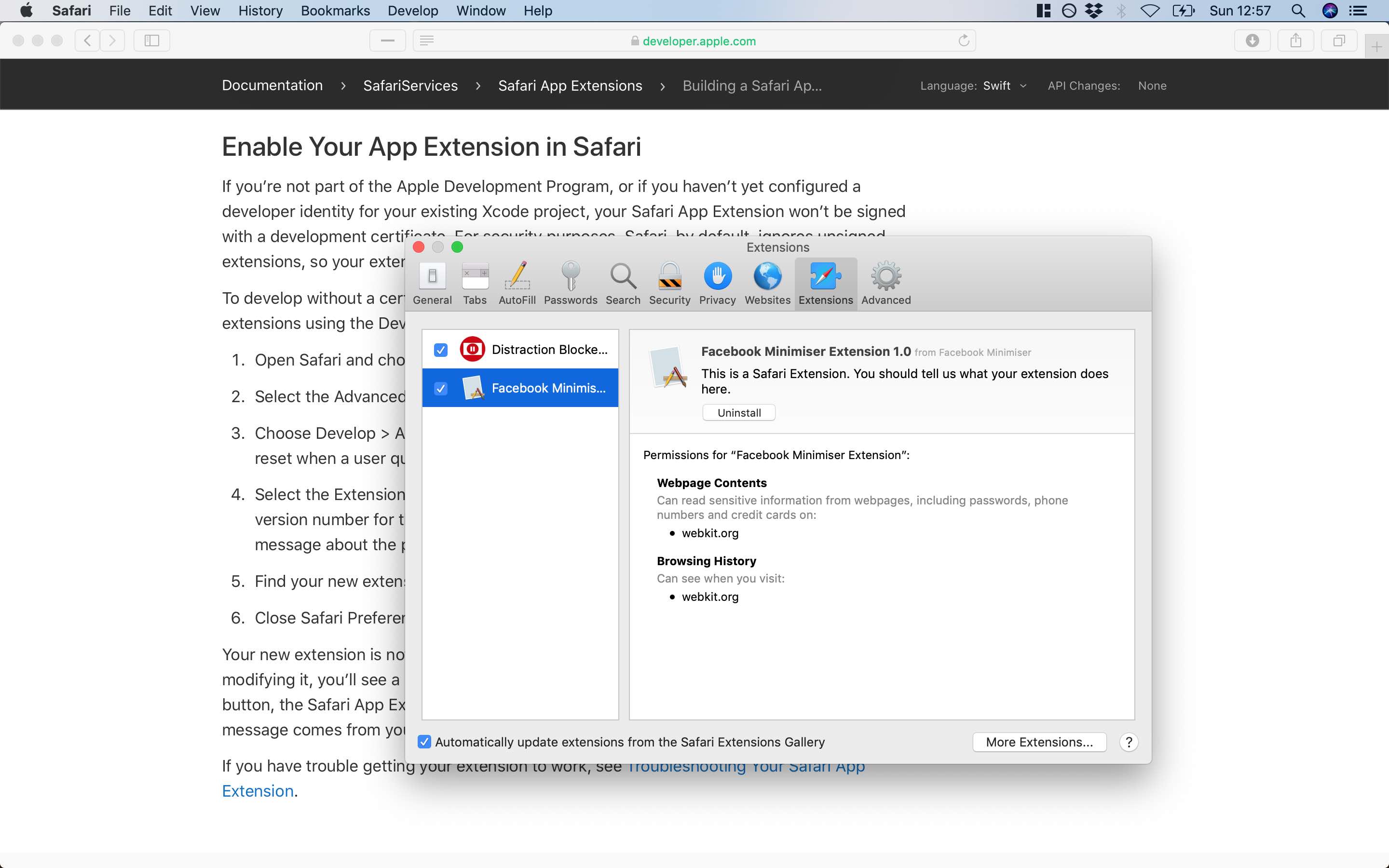The image size is (1389, 868).
Task: Open Siri from the menu bar
Action: coord(1330,10)
